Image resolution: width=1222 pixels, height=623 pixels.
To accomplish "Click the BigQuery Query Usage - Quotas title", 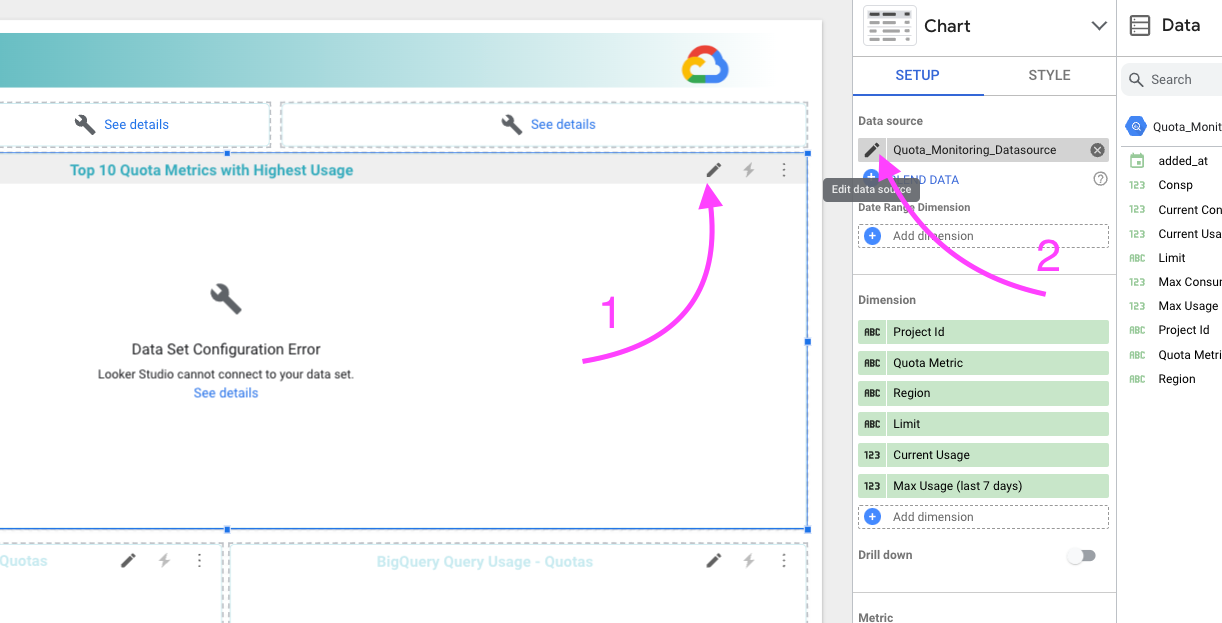I will [485, 562].
